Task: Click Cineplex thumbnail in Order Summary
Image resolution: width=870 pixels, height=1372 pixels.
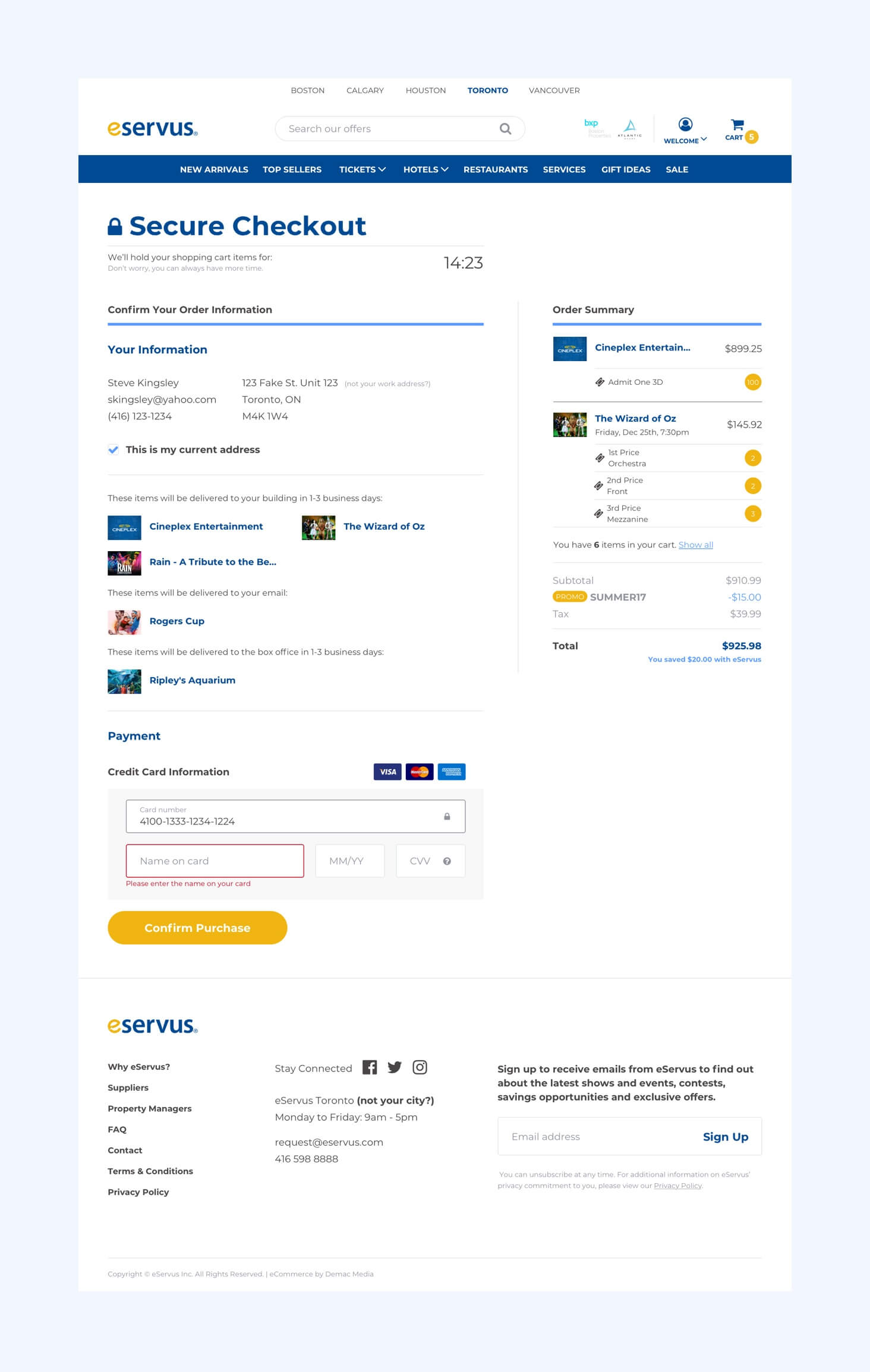Action: click(569, 349)
